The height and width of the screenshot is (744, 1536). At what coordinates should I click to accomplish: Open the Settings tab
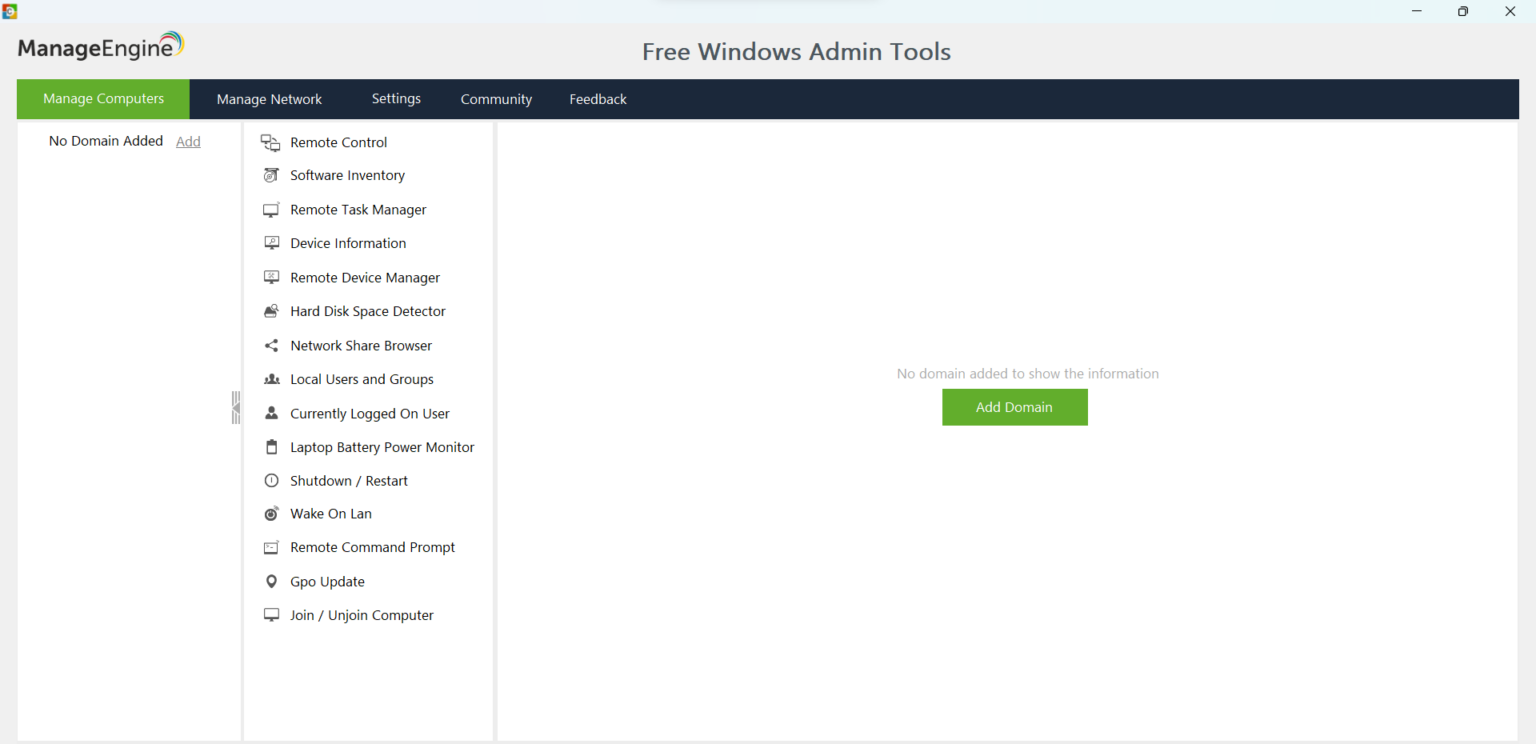[396, 99]
